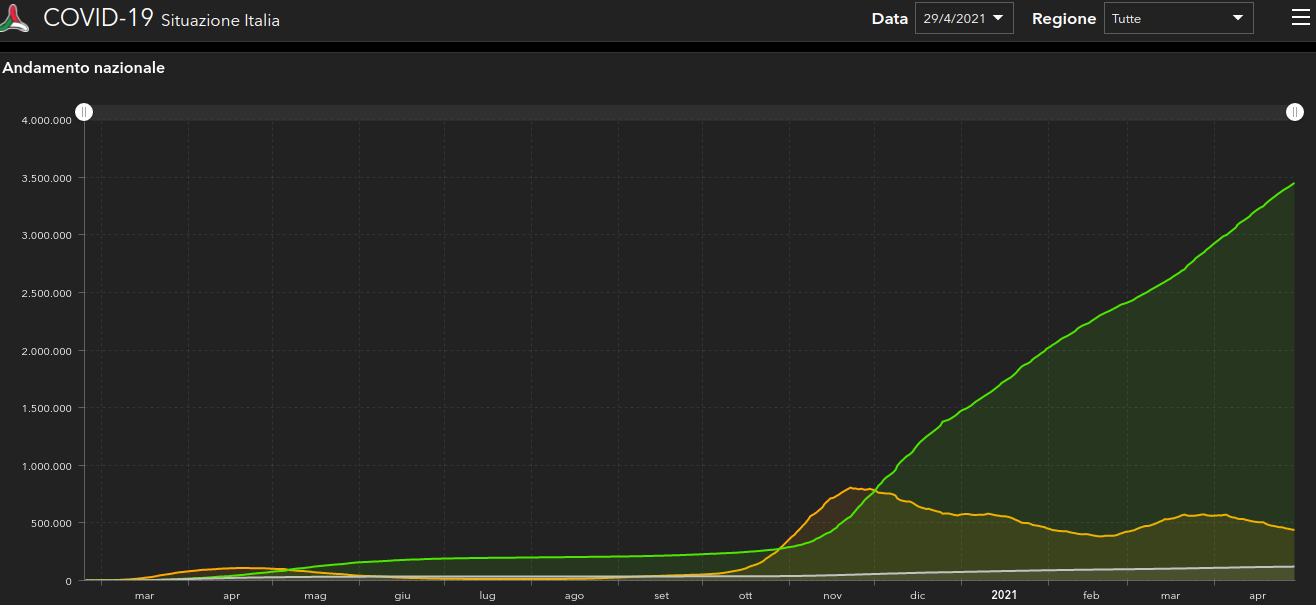The height and width of the screenshot is (605, 1316).
Task: Click the 2.000.000 y-axis label
Action: point(46,351)
